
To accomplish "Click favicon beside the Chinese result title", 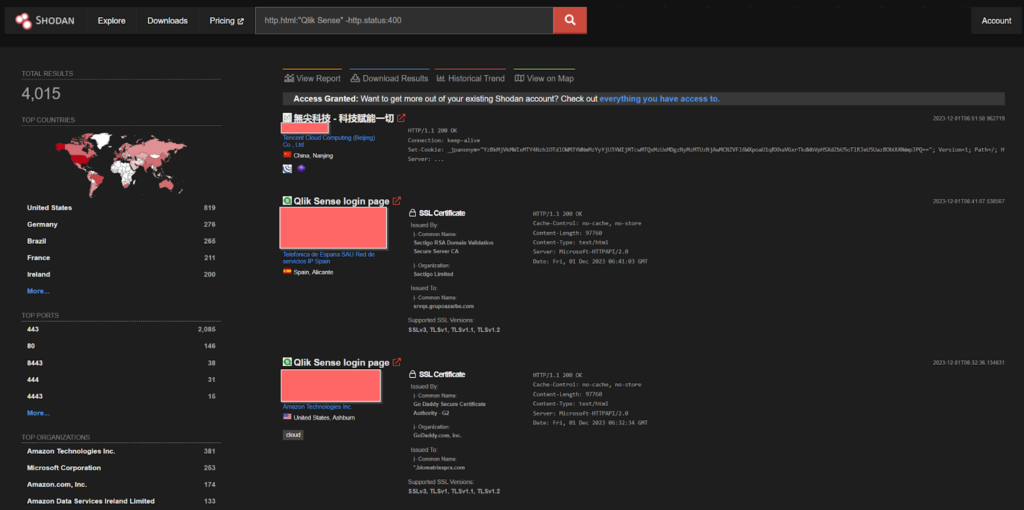I will tap(287, 118).
